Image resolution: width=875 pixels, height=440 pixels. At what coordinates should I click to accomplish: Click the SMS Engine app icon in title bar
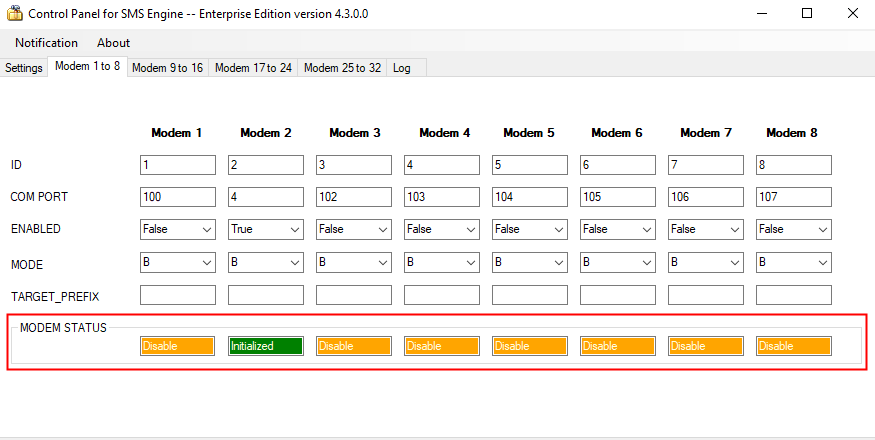14,14
